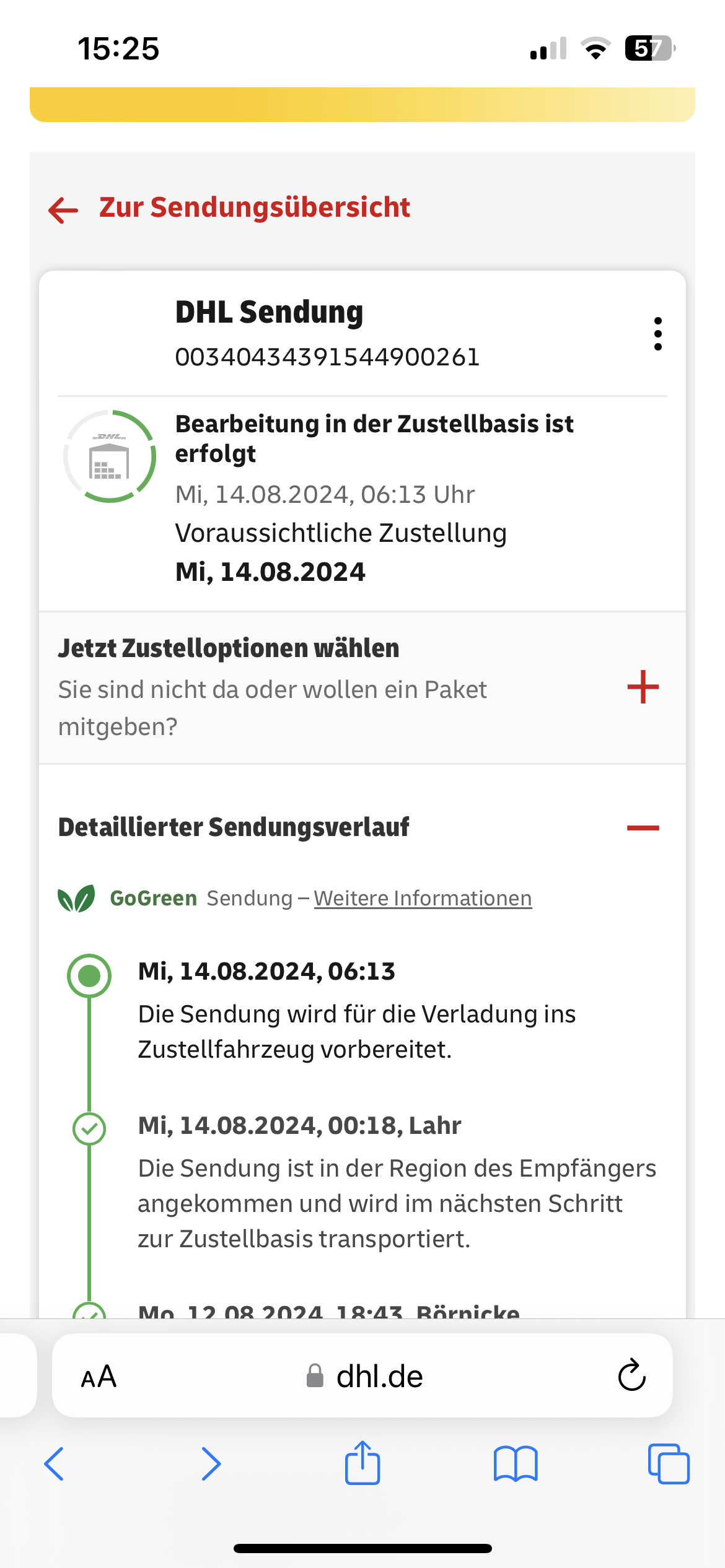Go forward in Safari history
725x1568 pixels.
pyautogui.click(x=211, y=1463)
